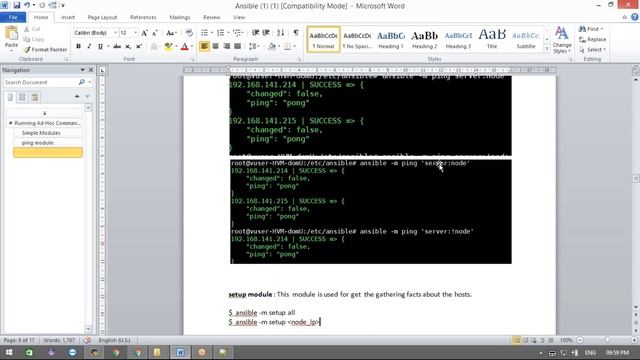640x360 pixels.
Task: Apply subscript formatting
Action: pos(128,47)
